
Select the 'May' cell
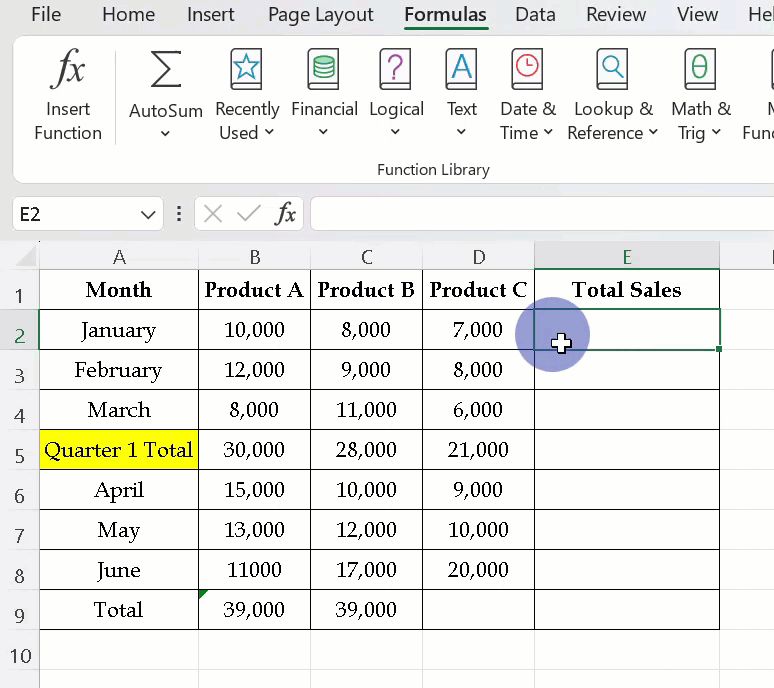(119, 530)
